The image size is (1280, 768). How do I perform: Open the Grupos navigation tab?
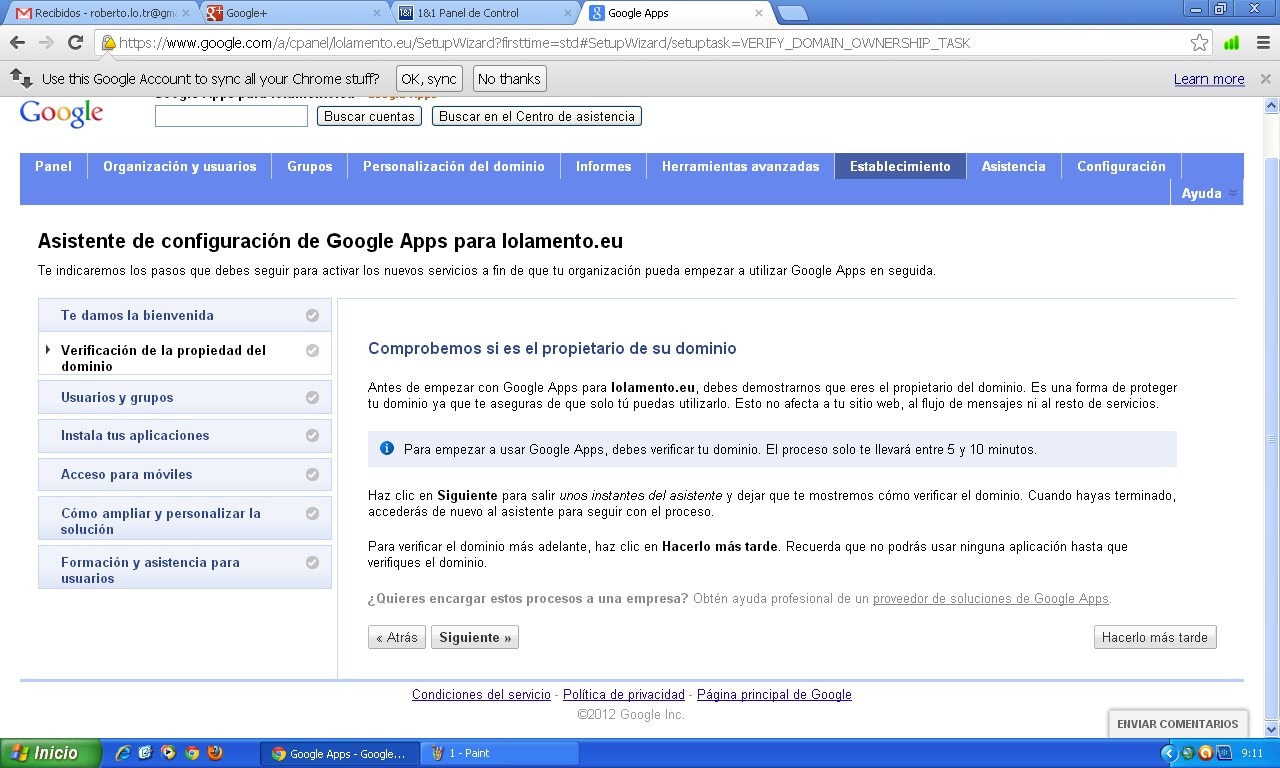pos(309,166)
